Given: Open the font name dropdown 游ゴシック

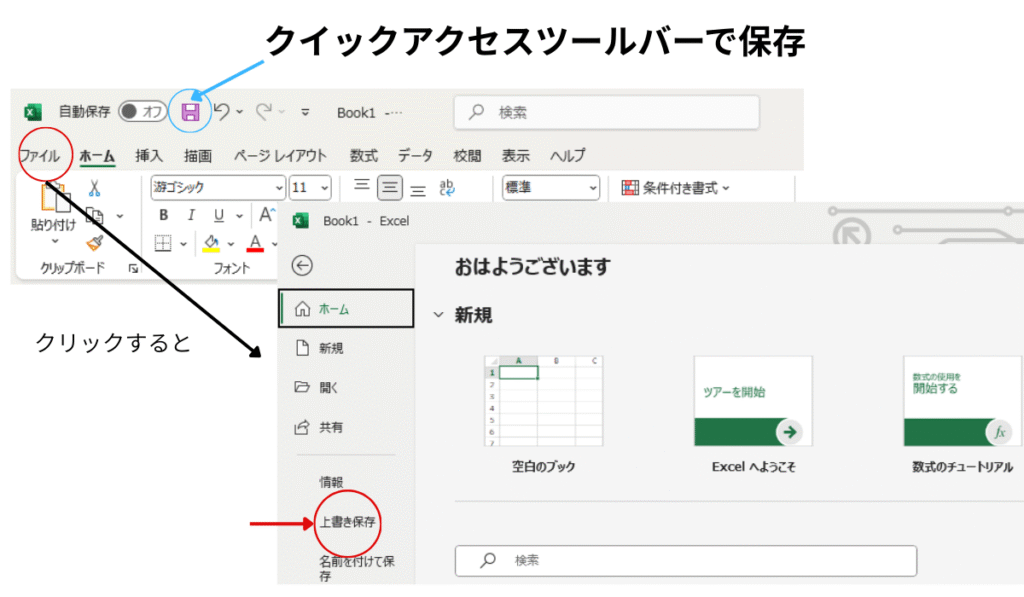Looking at the screenshot, I should click(218, 187).
